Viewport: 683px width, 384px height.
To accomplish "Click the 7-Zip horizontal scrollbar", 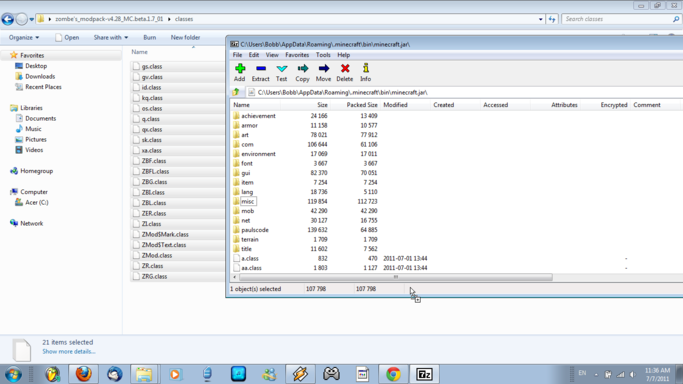I will 396,277.
